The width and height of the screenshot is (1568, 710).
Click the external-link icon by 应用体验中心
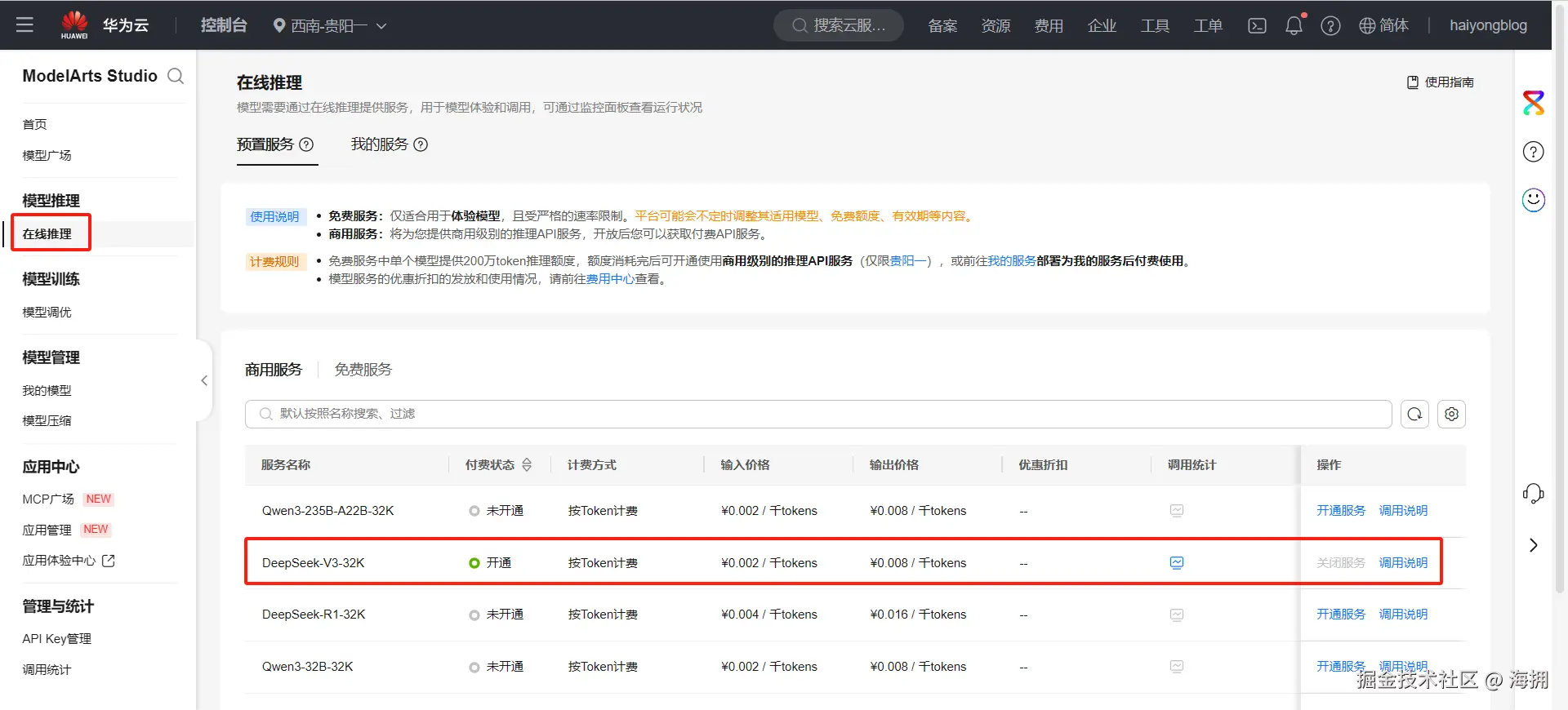click(x=109, y=561)
